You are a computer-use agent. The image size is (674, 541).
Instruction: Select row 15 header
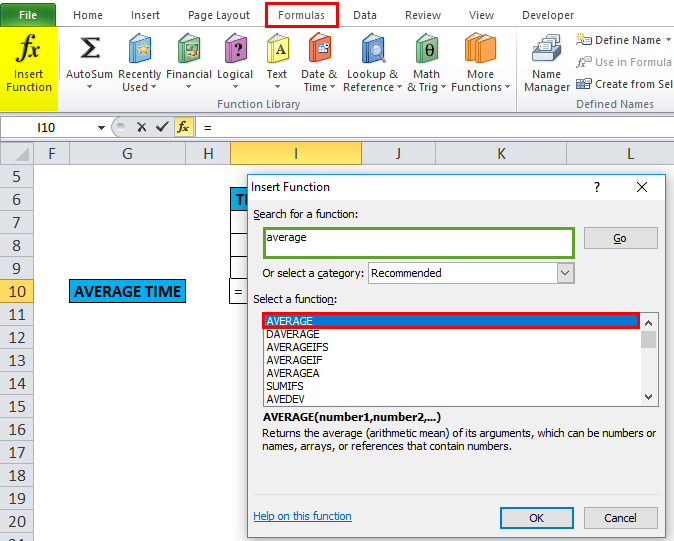tap(17, 407)
